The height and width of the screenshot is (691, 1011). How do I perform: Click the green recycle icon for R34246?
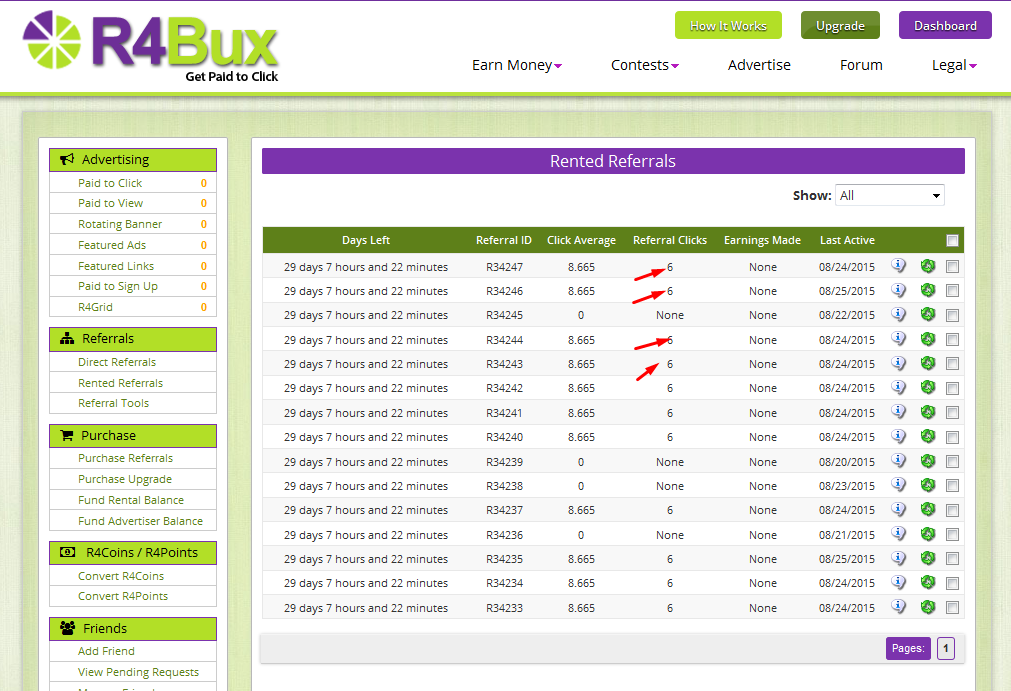point(927,290)
